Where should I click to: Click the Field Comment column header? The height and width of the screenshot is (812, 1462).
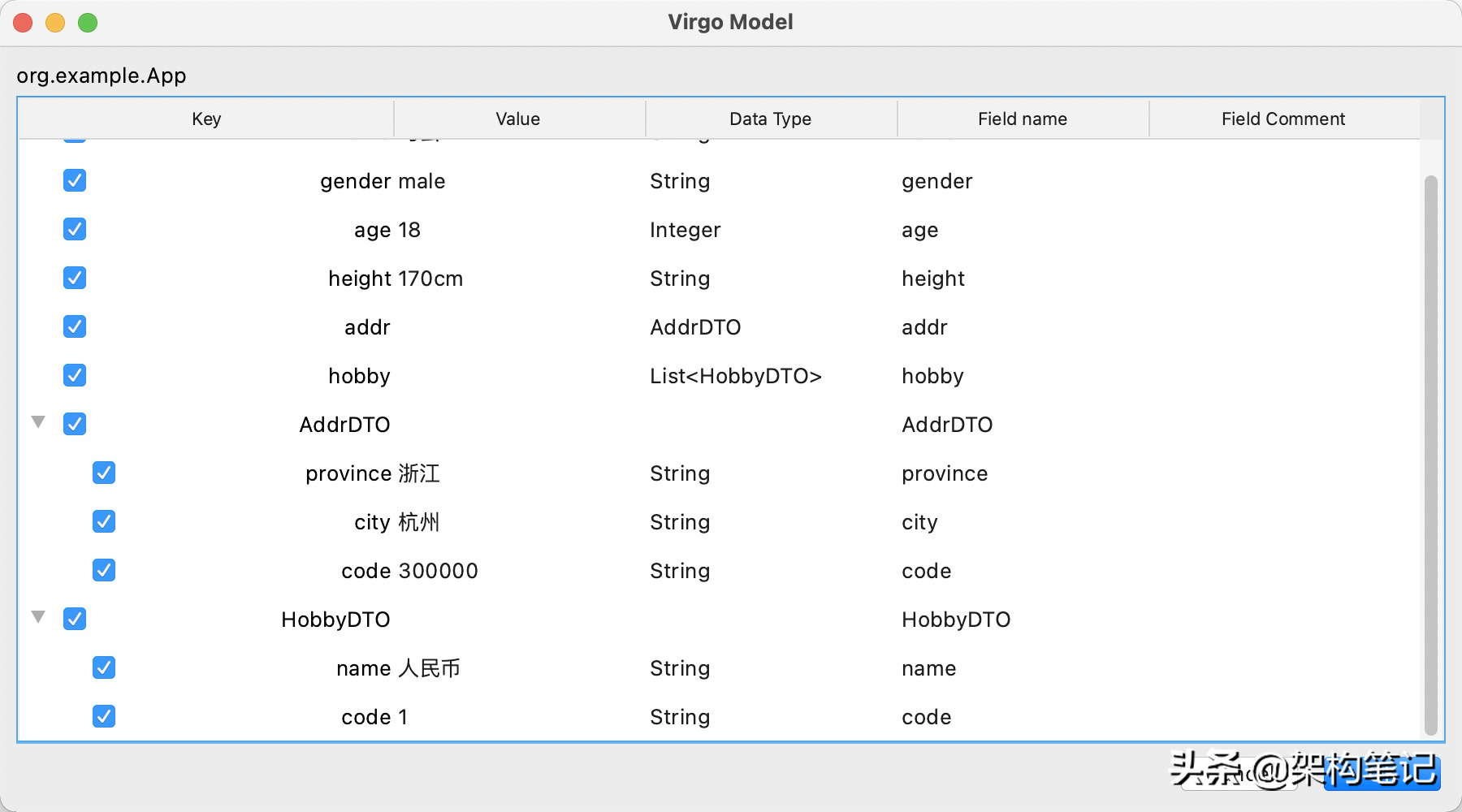pyautogui.click(x=1283, y=119)
